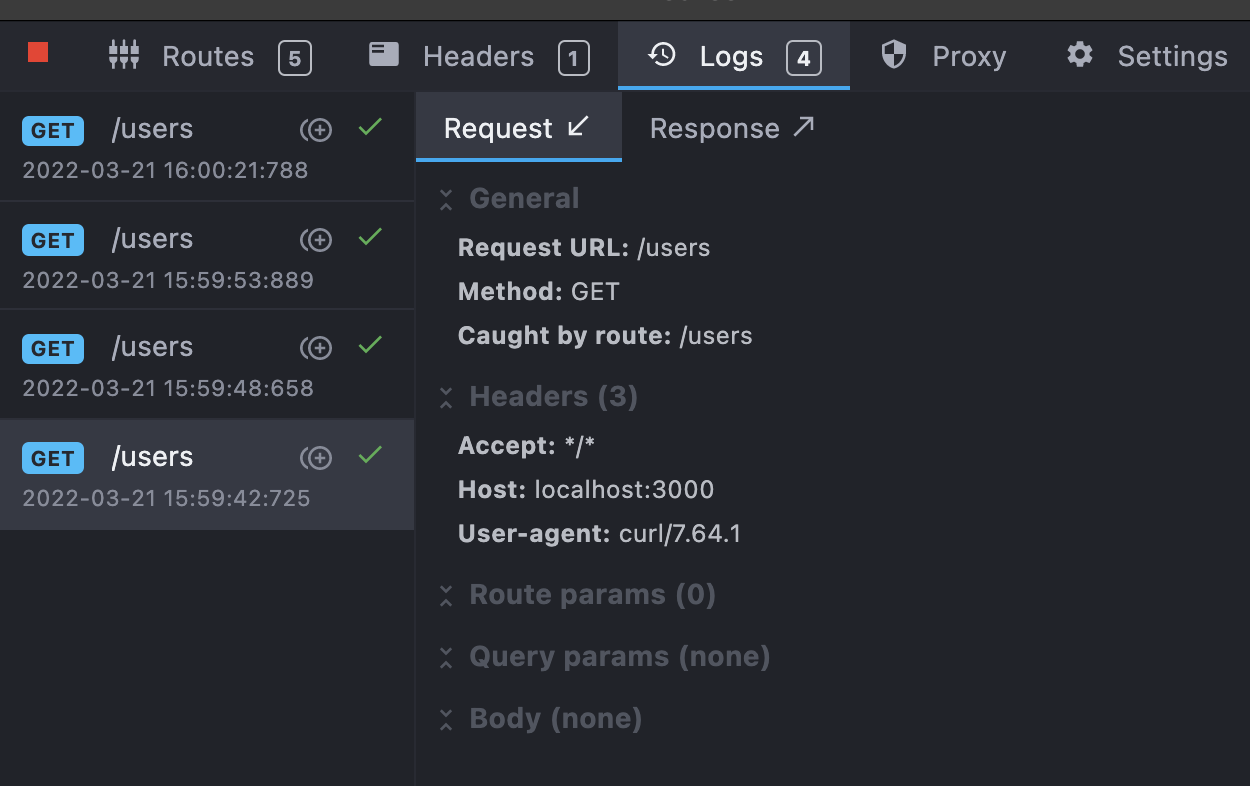Select the log entry at 15:59:48:658
This screenshot has height=786, width=1250.
207,364
